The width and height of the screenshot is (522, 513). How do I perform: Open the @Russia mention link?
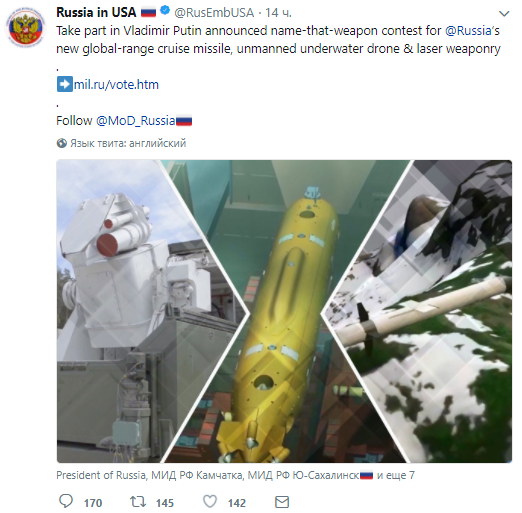(468, 31)
